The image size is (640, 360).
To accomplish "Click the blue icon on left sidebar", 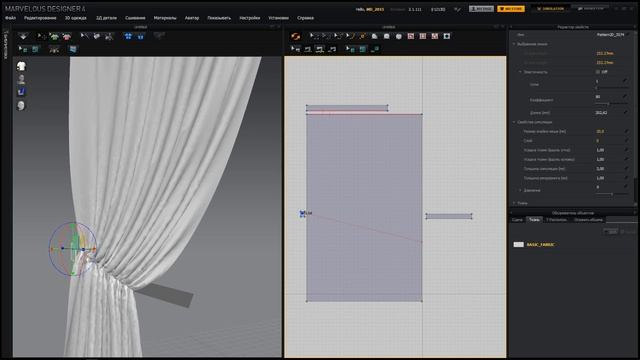I will 21,92.
